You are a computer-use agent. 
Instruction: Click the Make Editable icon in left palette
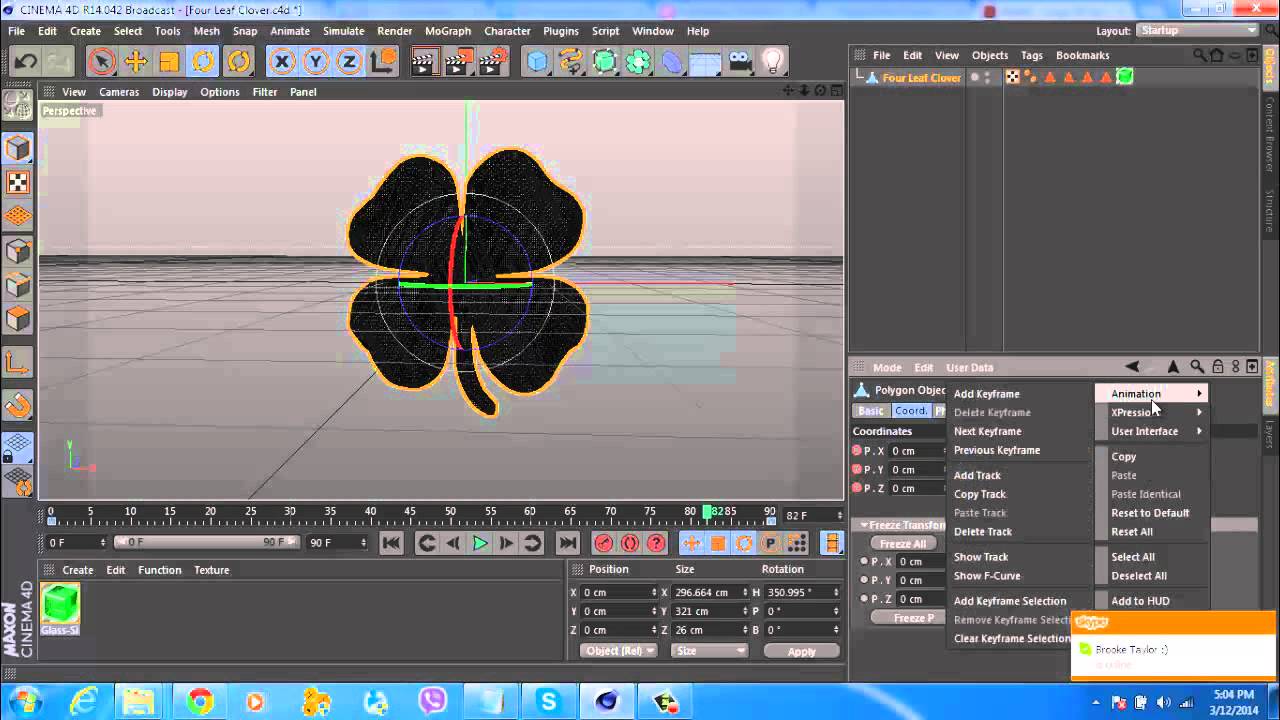tap(18, 103)
